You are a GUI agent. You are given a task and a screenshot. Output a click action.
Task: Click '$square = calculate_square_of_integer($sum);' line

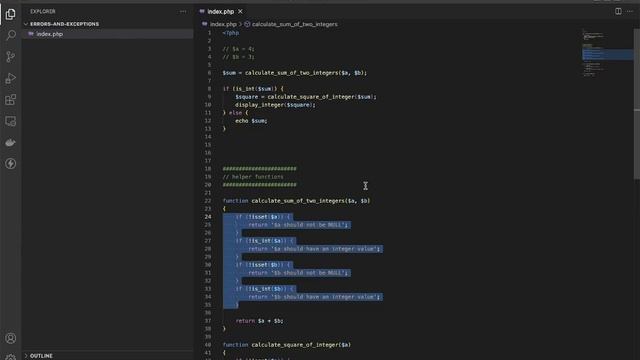coord(306,97)
